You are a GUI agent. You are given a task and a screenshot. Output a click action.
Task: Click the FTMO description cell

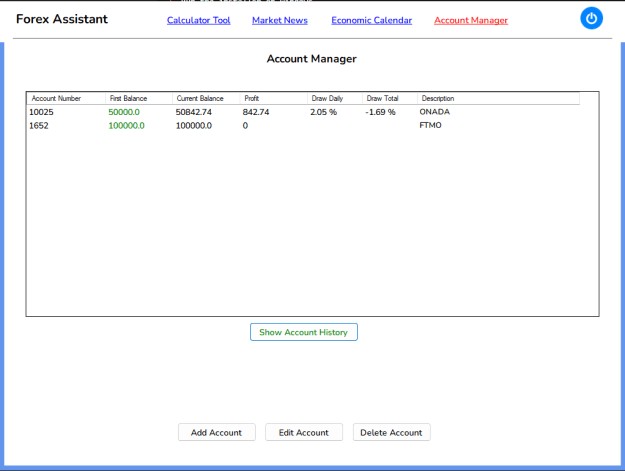(x=430, y=125)
